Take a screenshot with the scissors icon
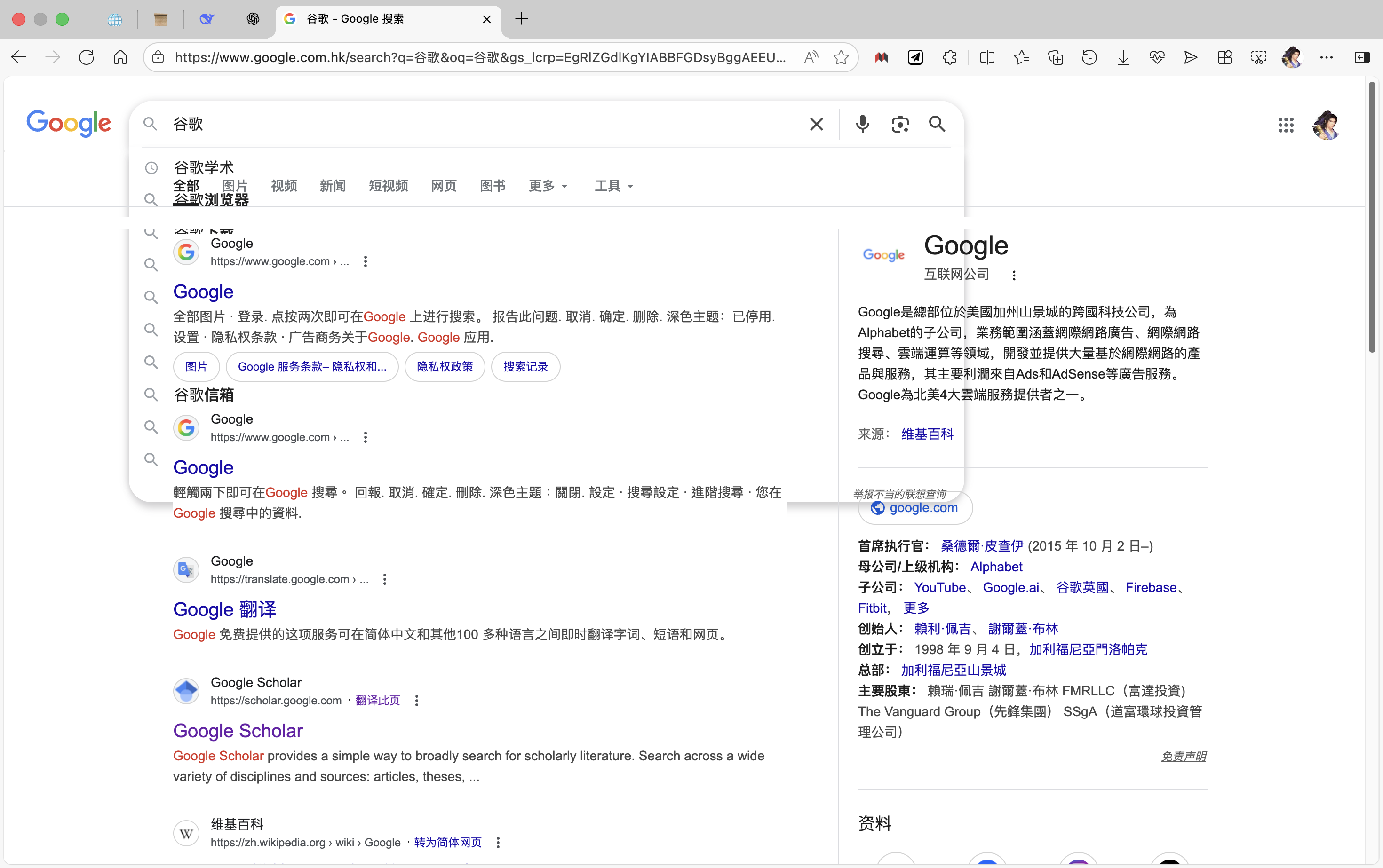The image size is (1383, 868). click(x=1258, y=57)
